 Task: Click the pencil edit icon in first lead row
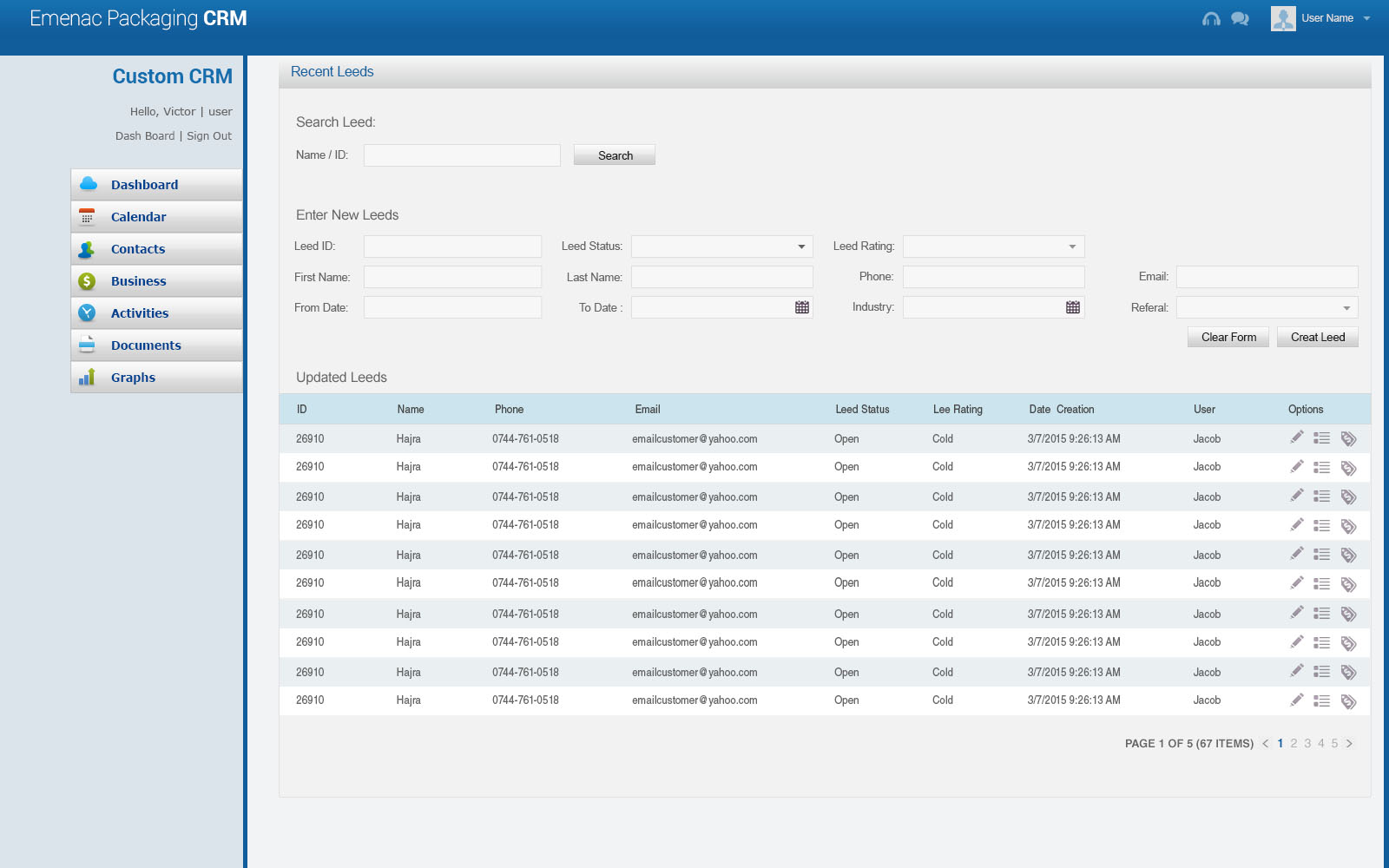point(1296,437)
